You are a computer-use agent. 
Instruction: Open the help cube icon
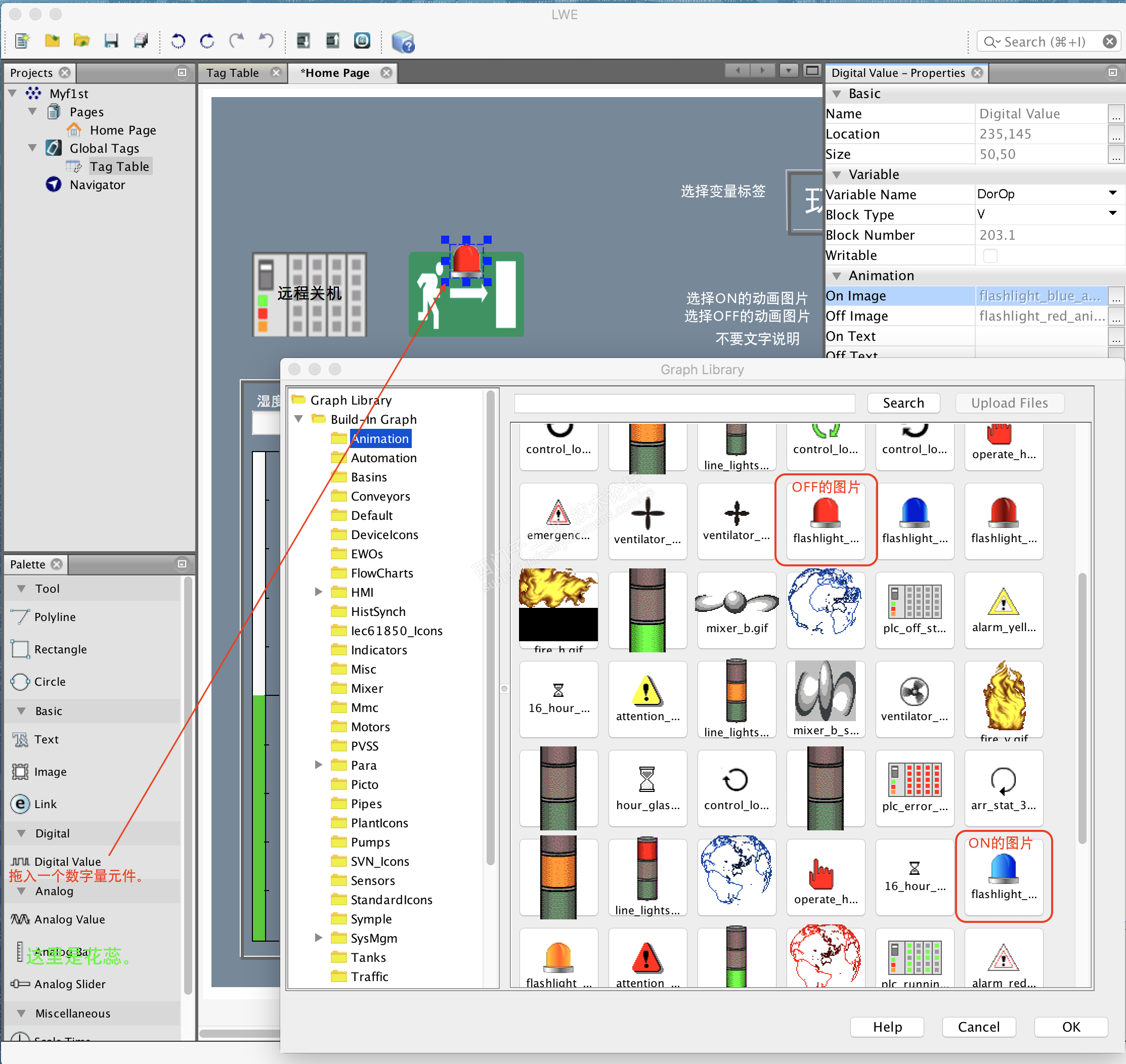click(403, 42)
